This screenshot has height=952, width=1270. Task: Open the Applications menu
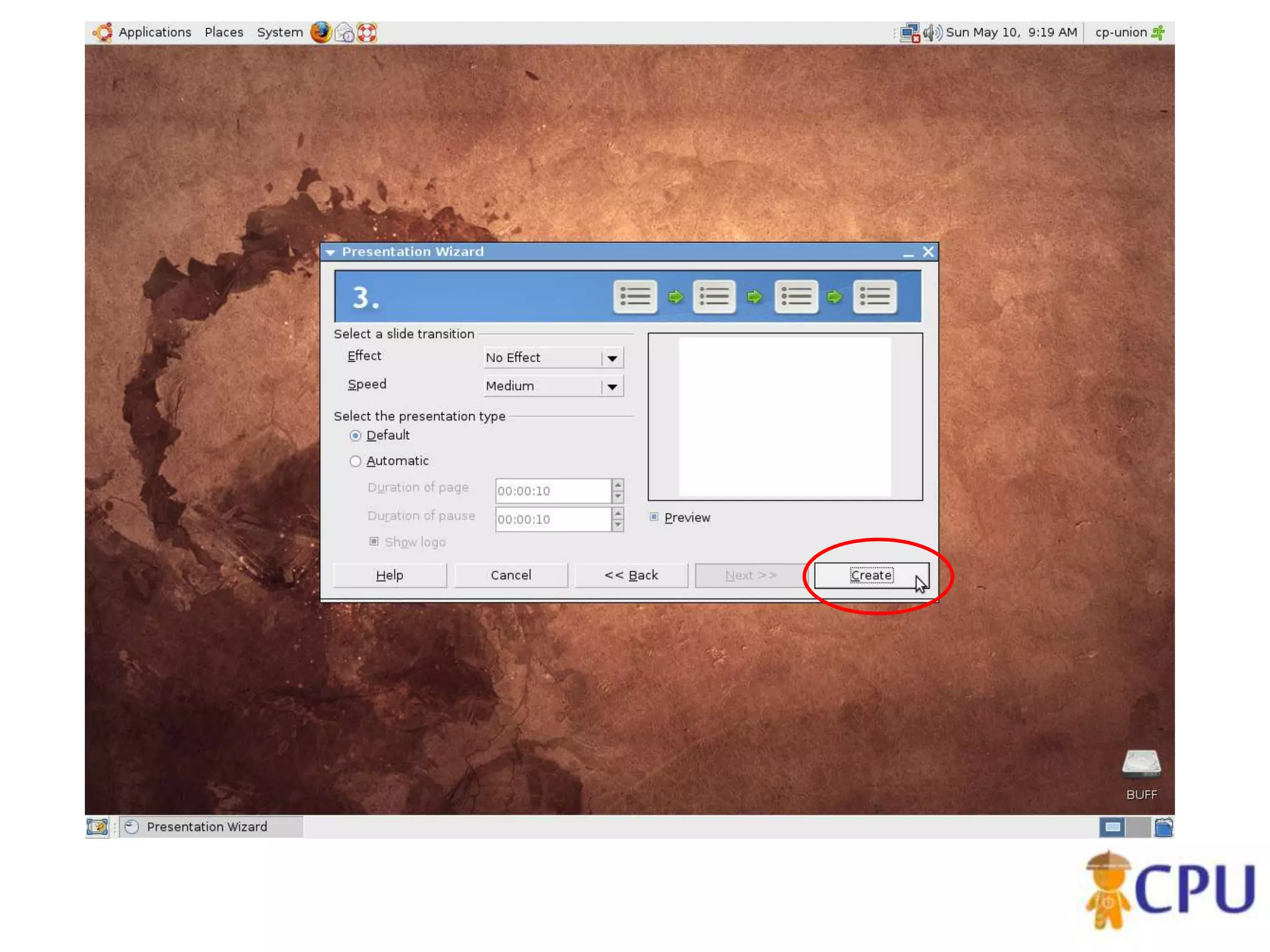click(x=154, y=32)
